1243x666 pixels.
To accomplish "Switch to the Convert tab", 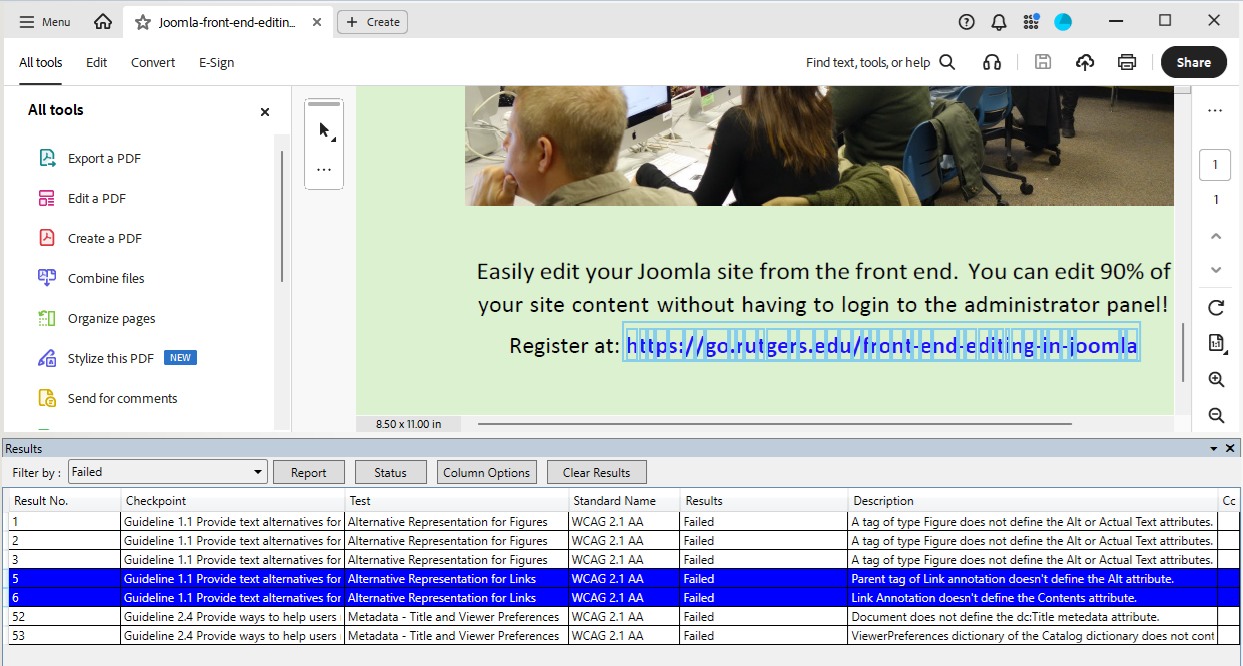I will pos(153,62).
